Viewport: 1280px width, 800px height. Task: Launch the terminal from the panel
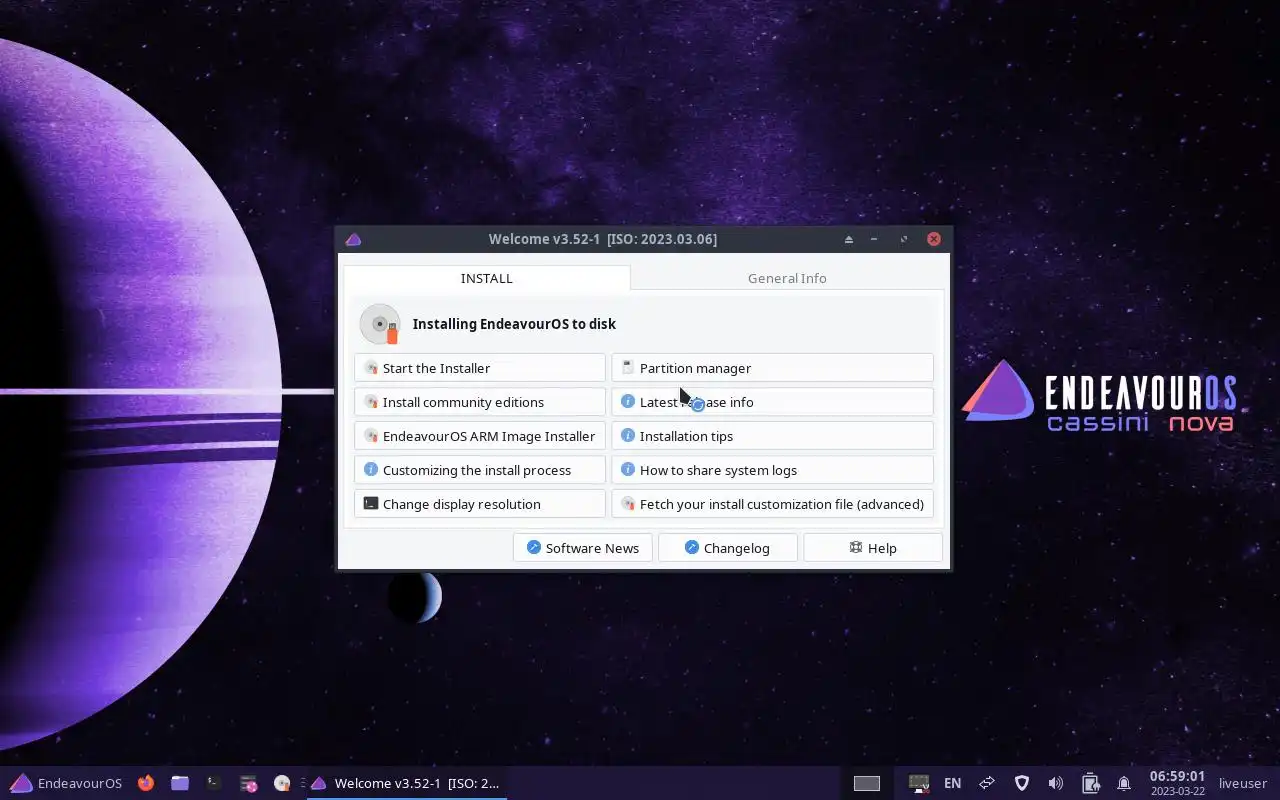coord(214,783)
